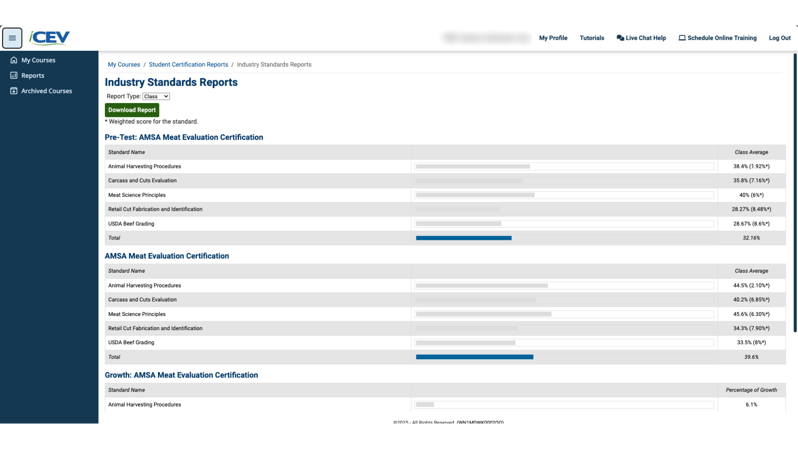Viewport: 798px width, 449px height.
Task: Click the Download Report button
Action: click(132, 110)
